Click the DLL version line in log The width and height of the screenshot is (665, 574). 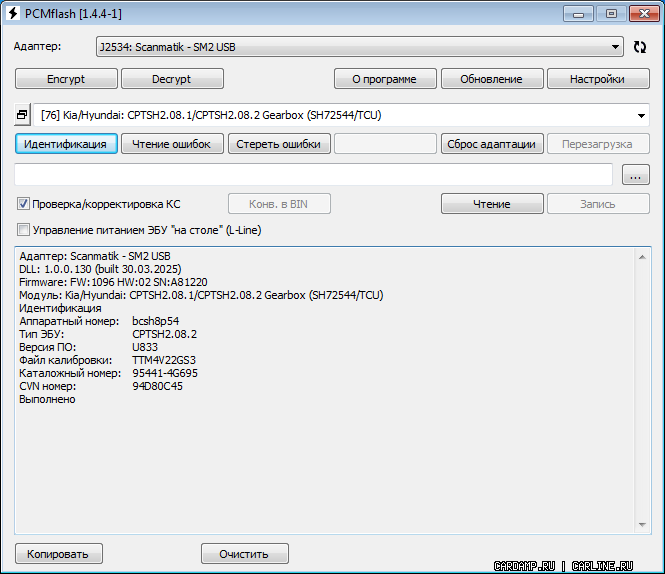pyautogui.click(x=100, y=269)
